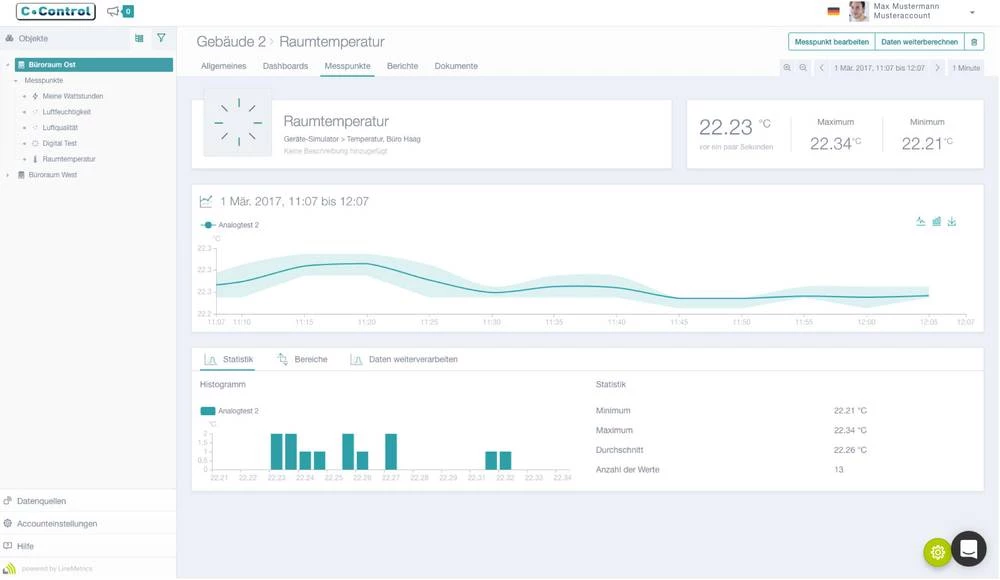This screenshot has height=580, width=1000.
Task: Switch chart to bar graph view
Action: point(937,221)
